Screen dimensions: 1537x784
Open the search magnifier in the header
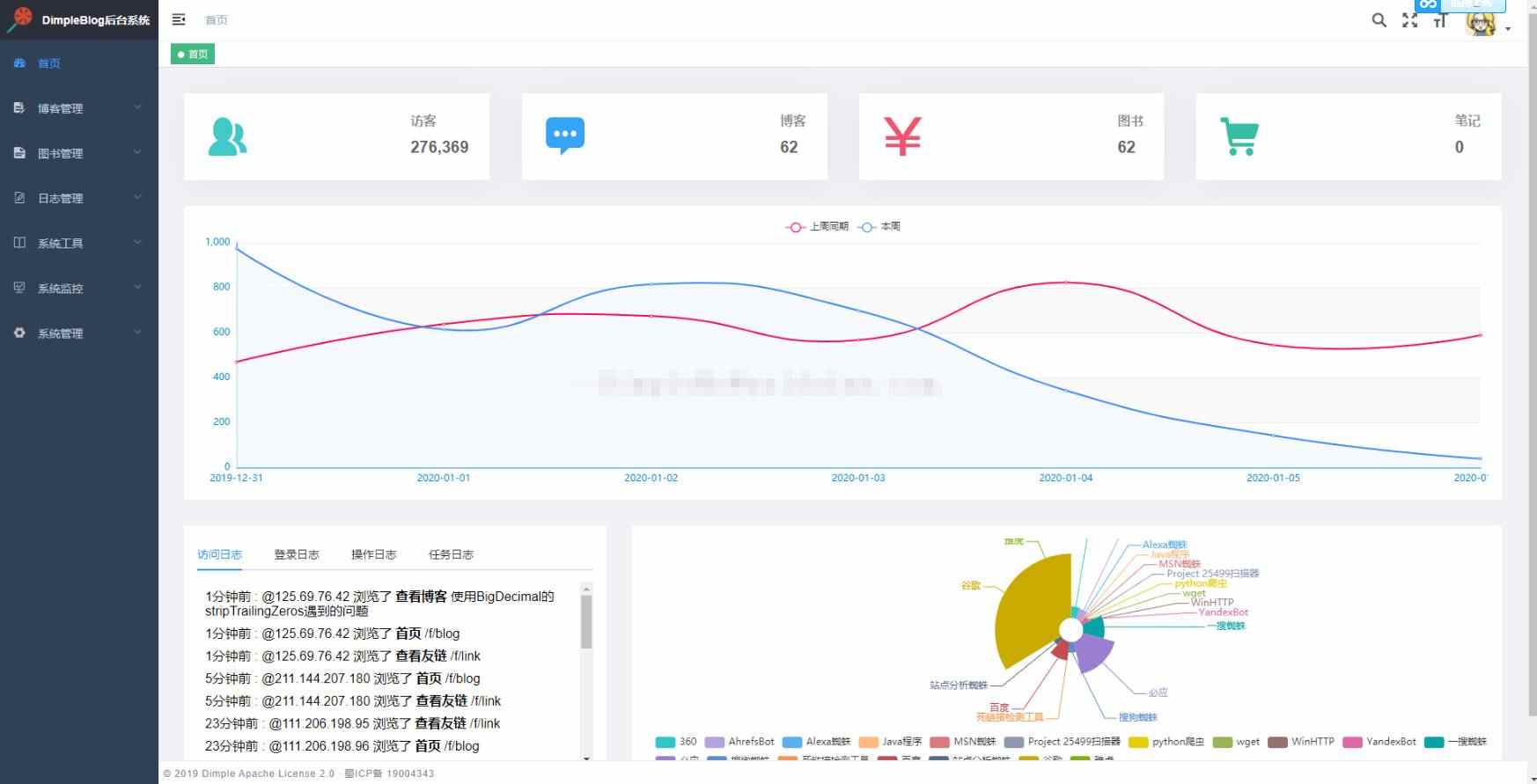pyautogui.click(x=1379, y=19)
